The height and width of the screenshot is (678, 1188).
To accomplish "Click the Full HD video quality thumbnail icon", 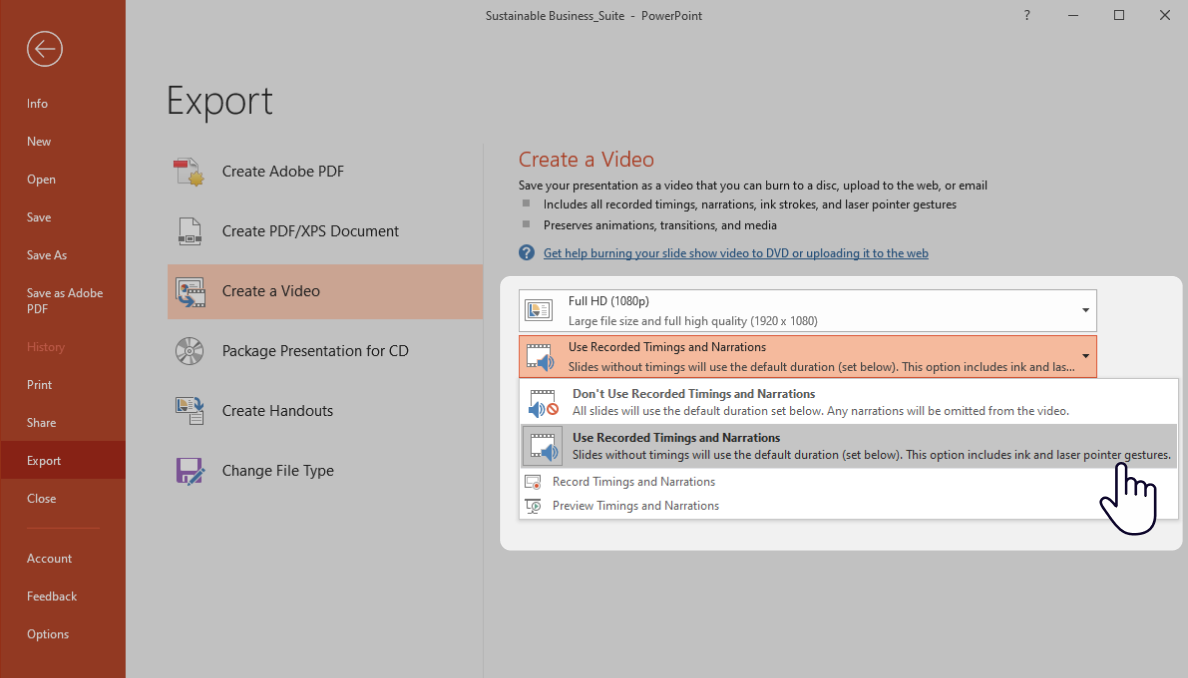I will point(539,310).
